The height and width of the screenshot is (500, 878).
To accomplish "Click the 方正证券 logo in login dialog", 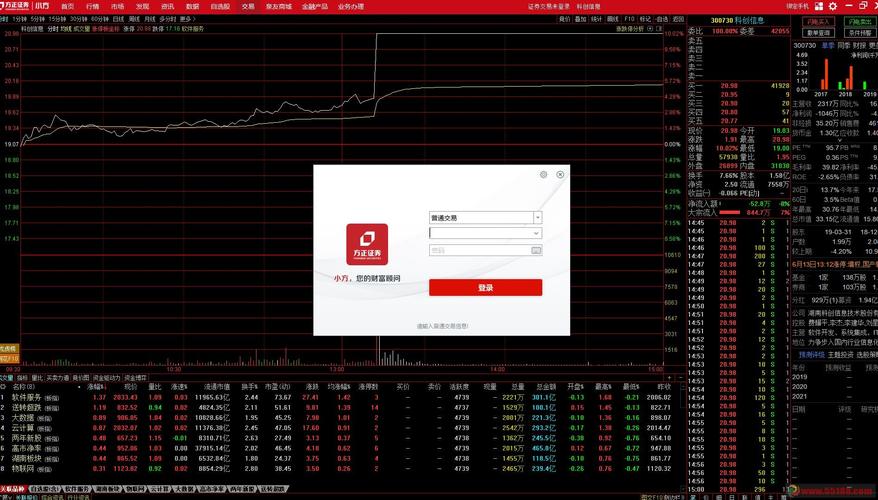I will (x=367, y=244).
